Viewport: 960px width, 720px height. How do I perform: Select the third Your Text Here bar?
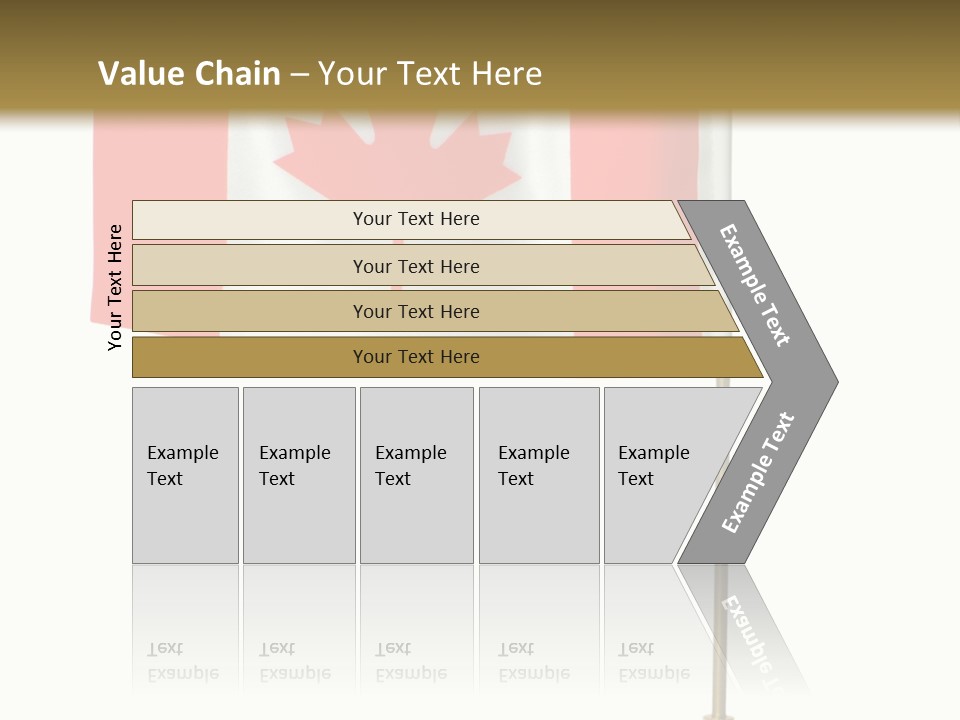click(415, 311)
